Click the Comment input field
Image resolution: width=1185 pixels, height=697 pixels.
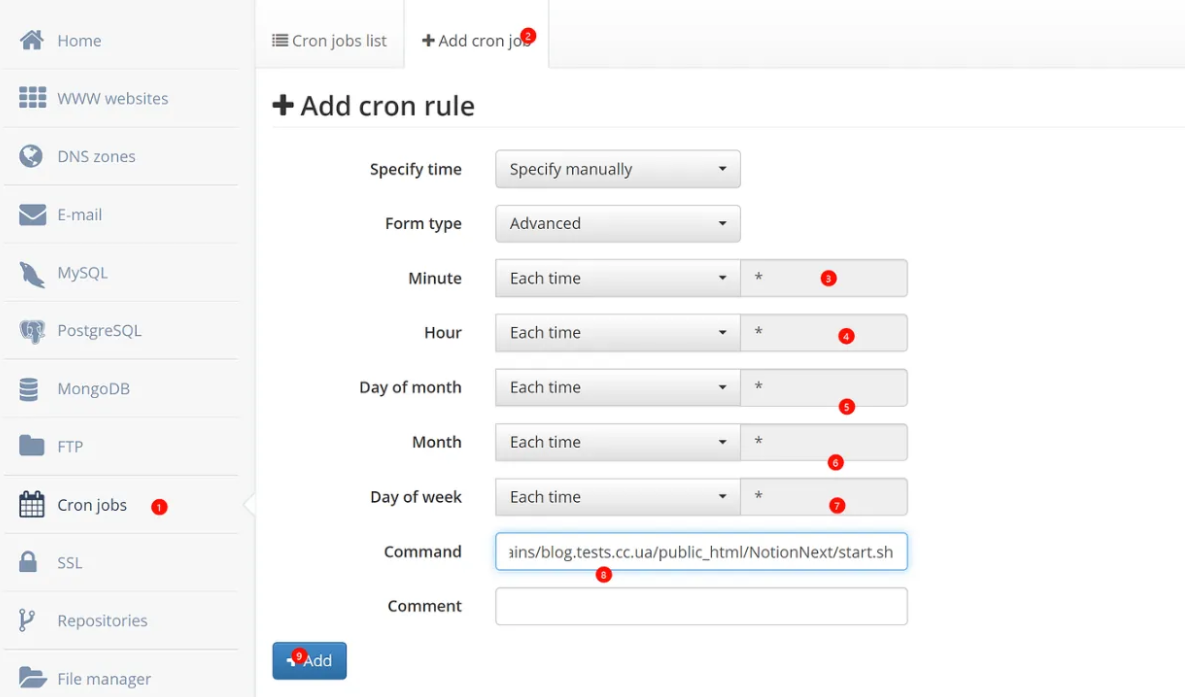701,606
